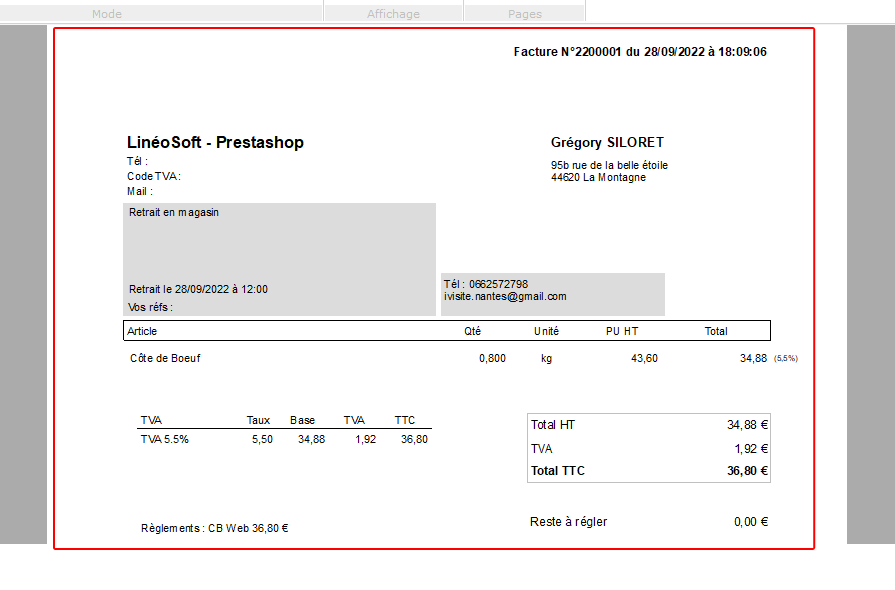Click the Qté column header
The width and height of the screenshot is (895, 590).
[x=473, y=331]
